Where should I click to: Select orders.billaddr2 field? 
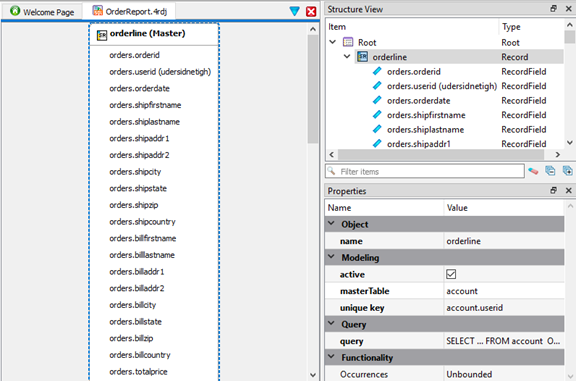(137, 288)
